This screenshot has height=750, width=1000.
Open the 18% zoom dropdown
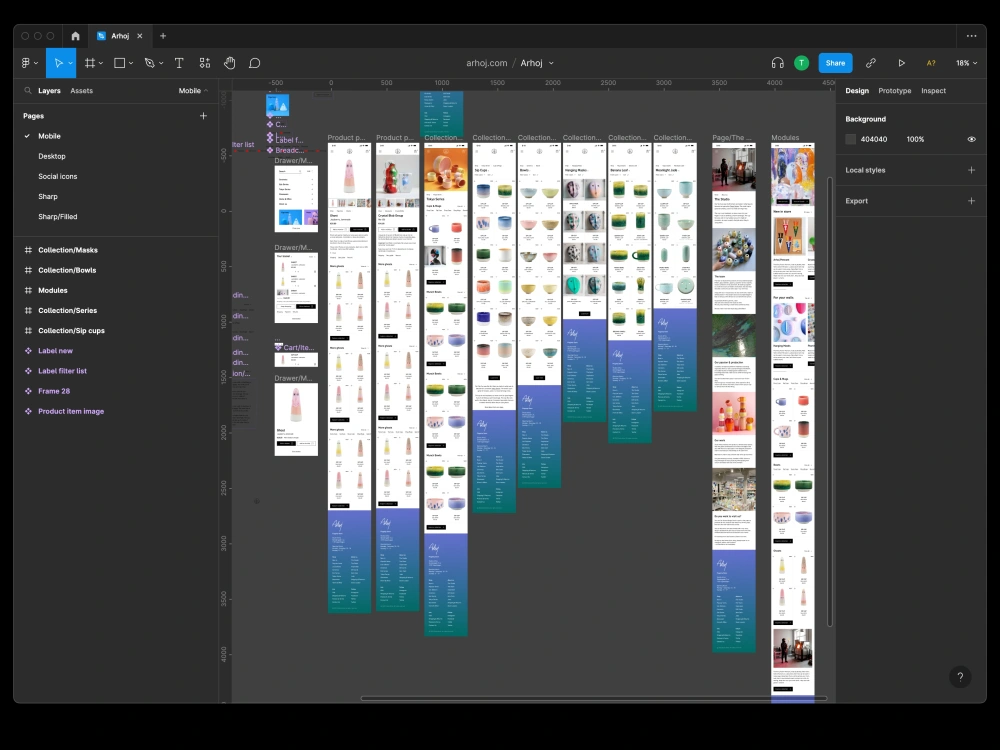coord(966,63)
